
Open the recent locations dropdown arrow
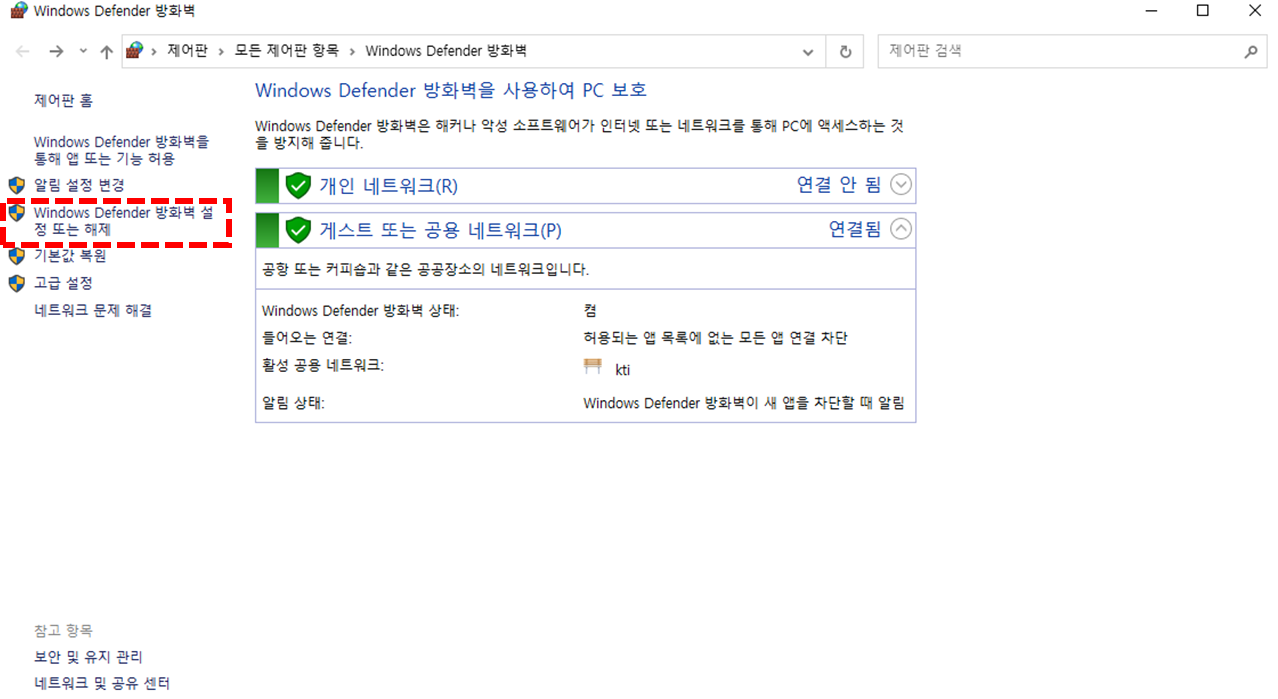click(x=83, y=51)
